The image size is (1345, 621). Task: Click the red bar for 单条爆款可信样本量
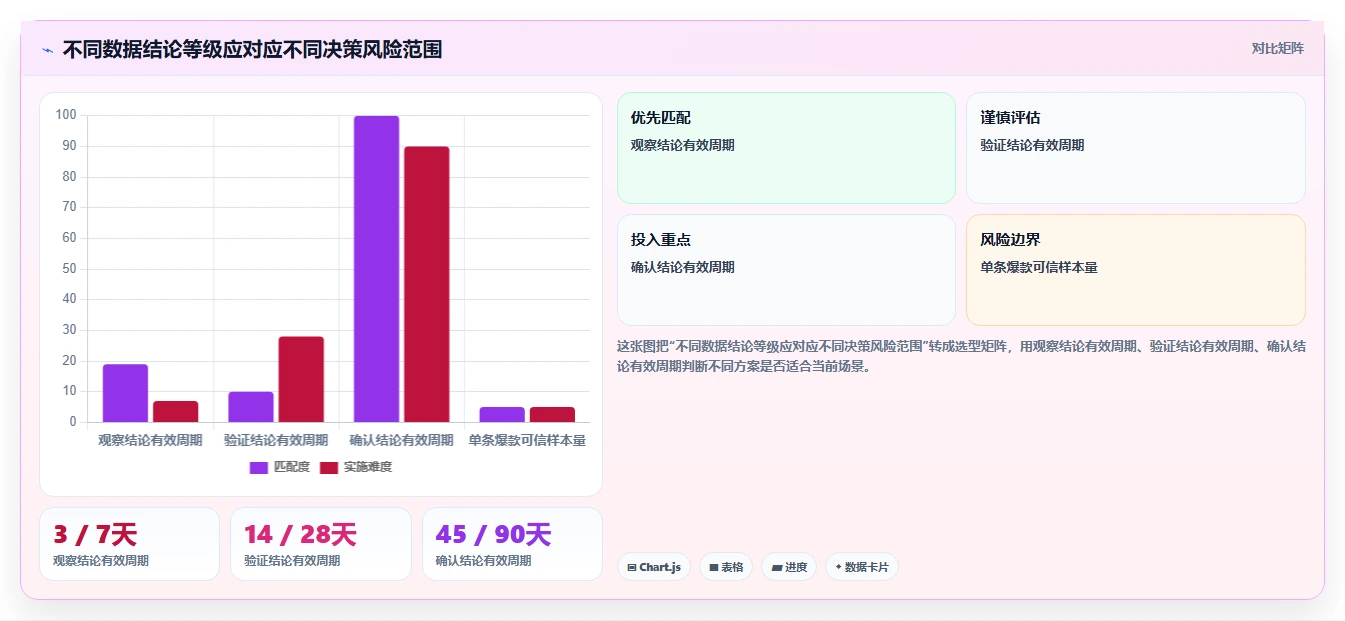(x=552, y=414)
